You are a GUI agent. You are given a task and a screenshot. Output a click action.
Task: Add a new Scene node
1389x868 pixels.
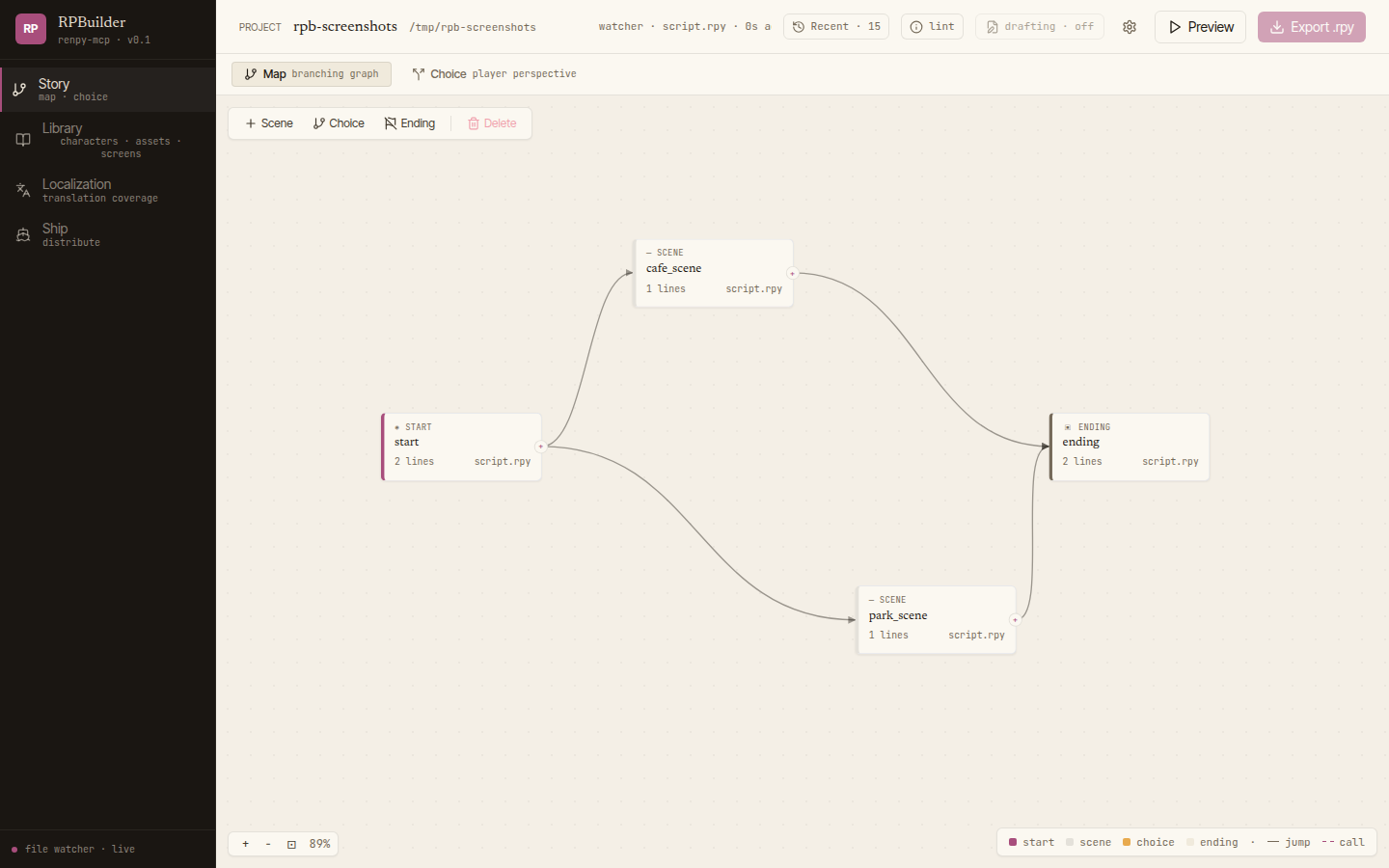click(x=269, y=123)
